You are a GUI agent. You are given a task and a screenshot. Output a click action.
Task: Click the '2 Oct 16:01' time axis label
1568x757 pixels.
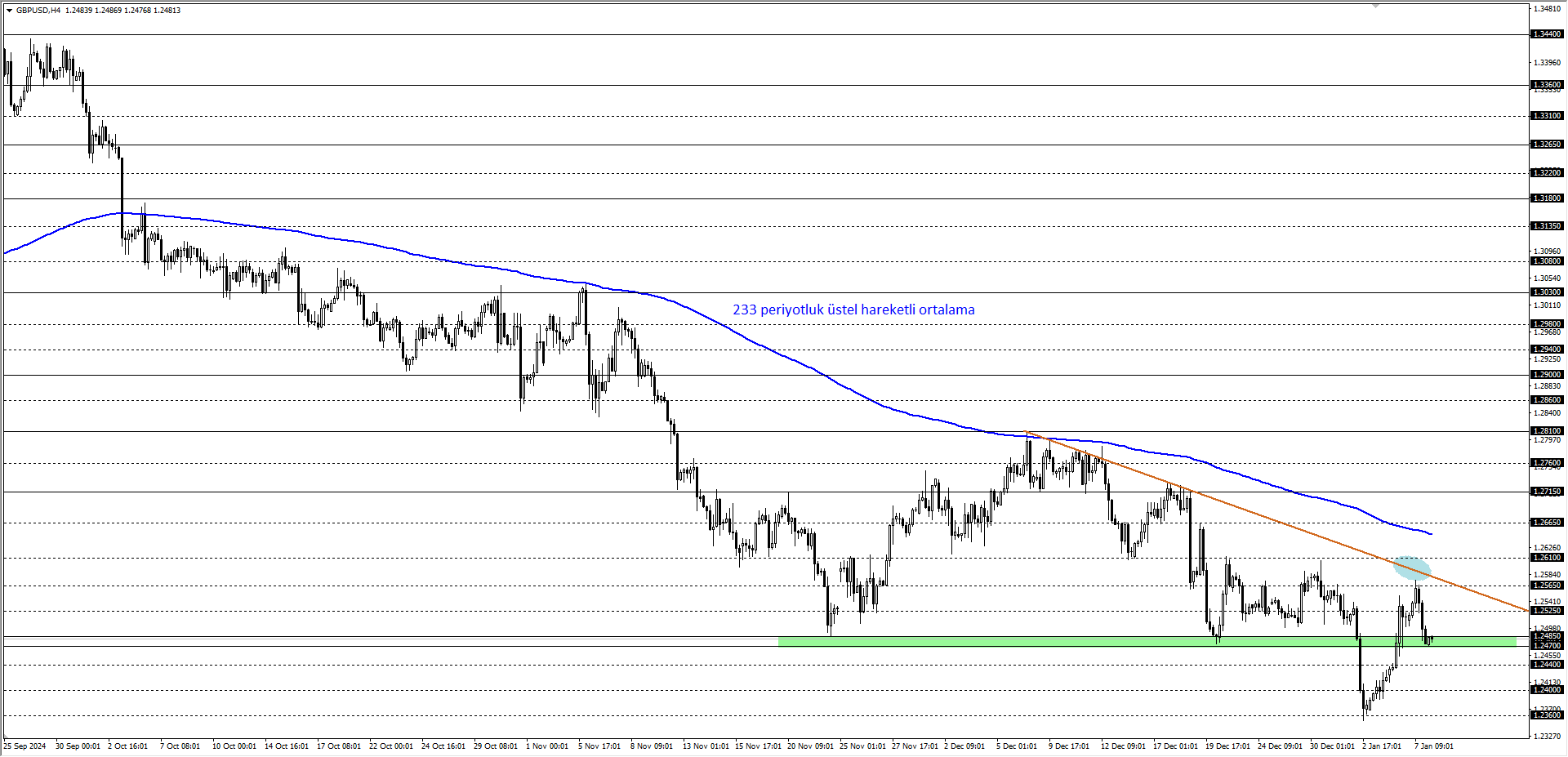tap(128, 746)
